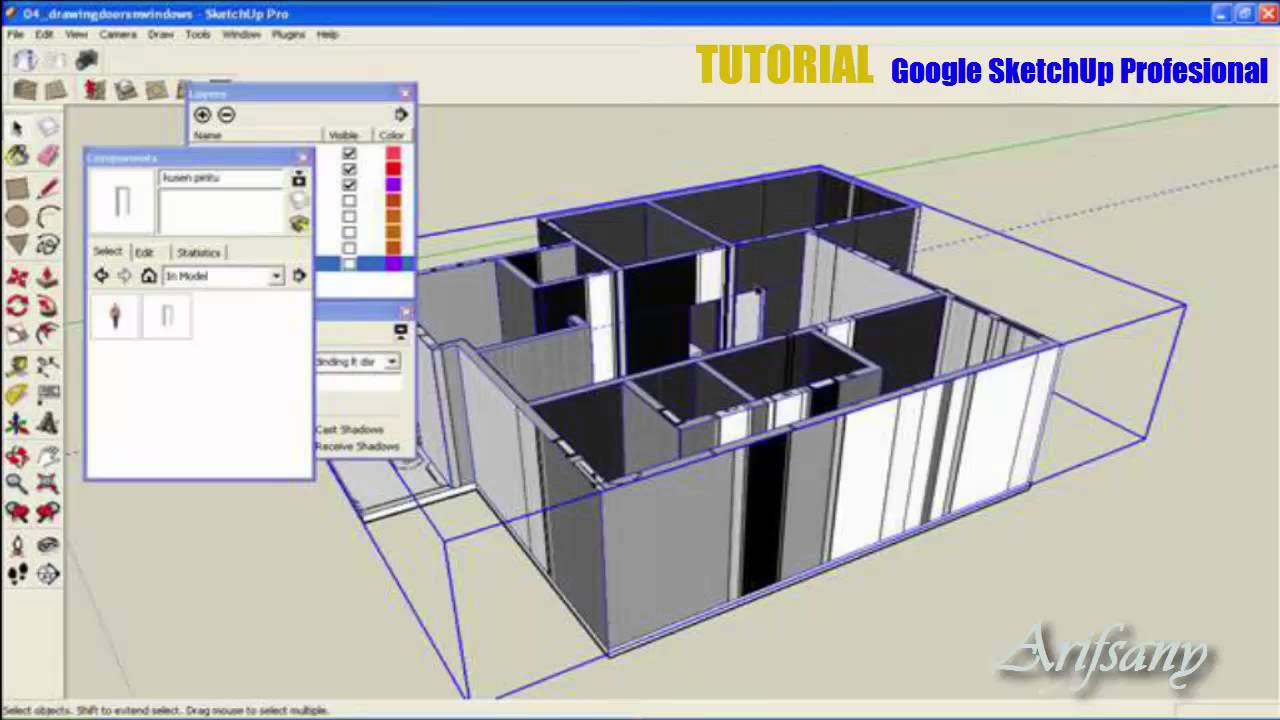The width and height of the screenshot is (1280, 720).
Task: Choose the Protractor tool
Action: (x=17, y=395)
